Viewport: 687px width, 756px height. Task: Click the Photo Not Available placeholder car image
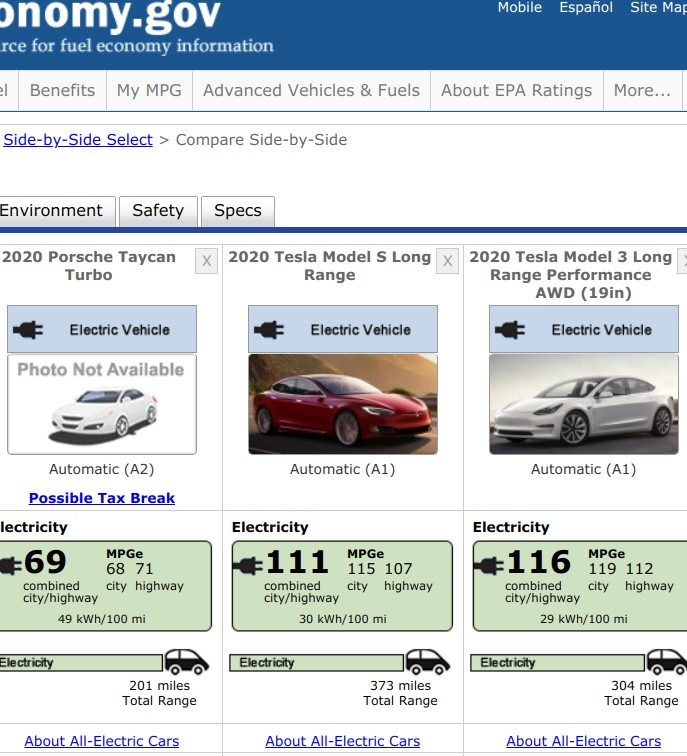point(102,405)
